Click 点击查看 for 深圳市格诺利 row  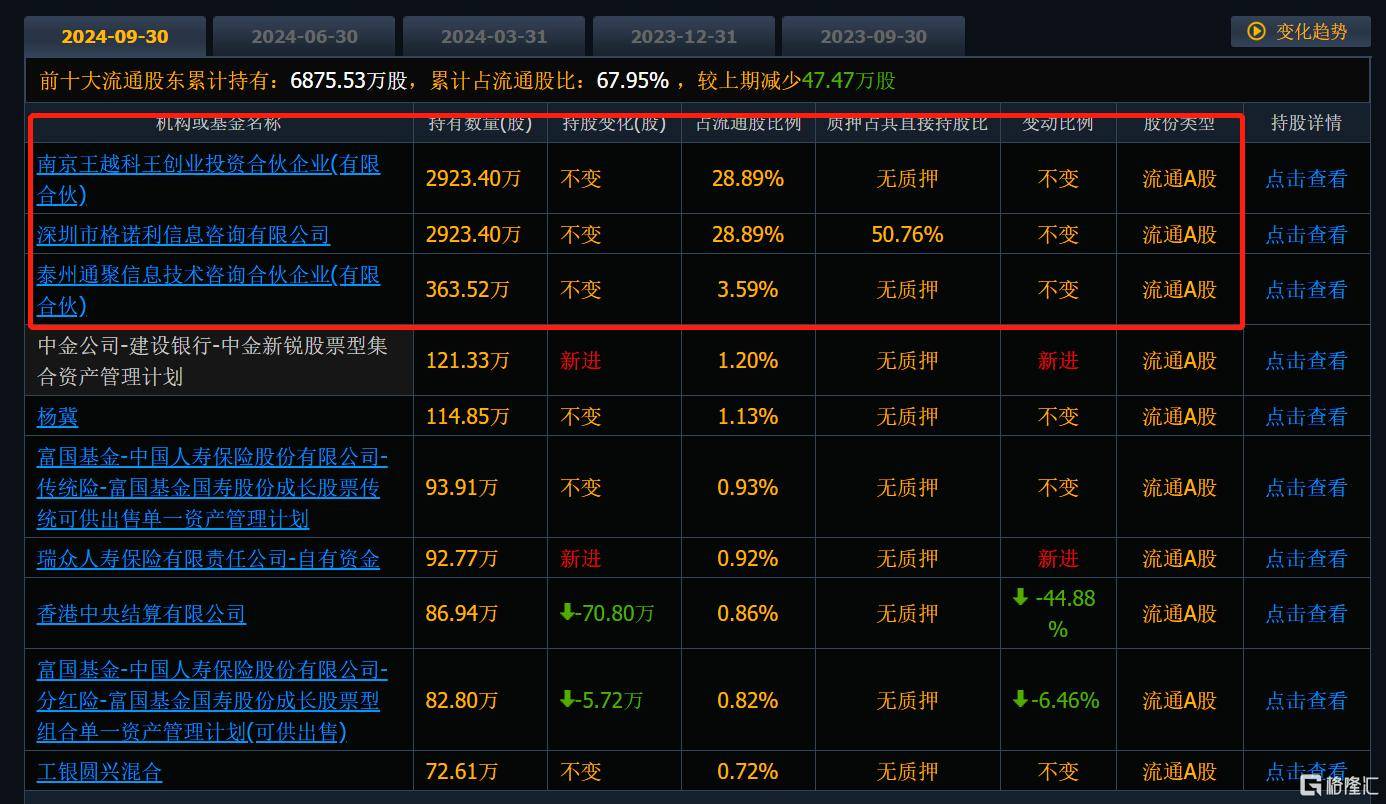coord(1306,234)
